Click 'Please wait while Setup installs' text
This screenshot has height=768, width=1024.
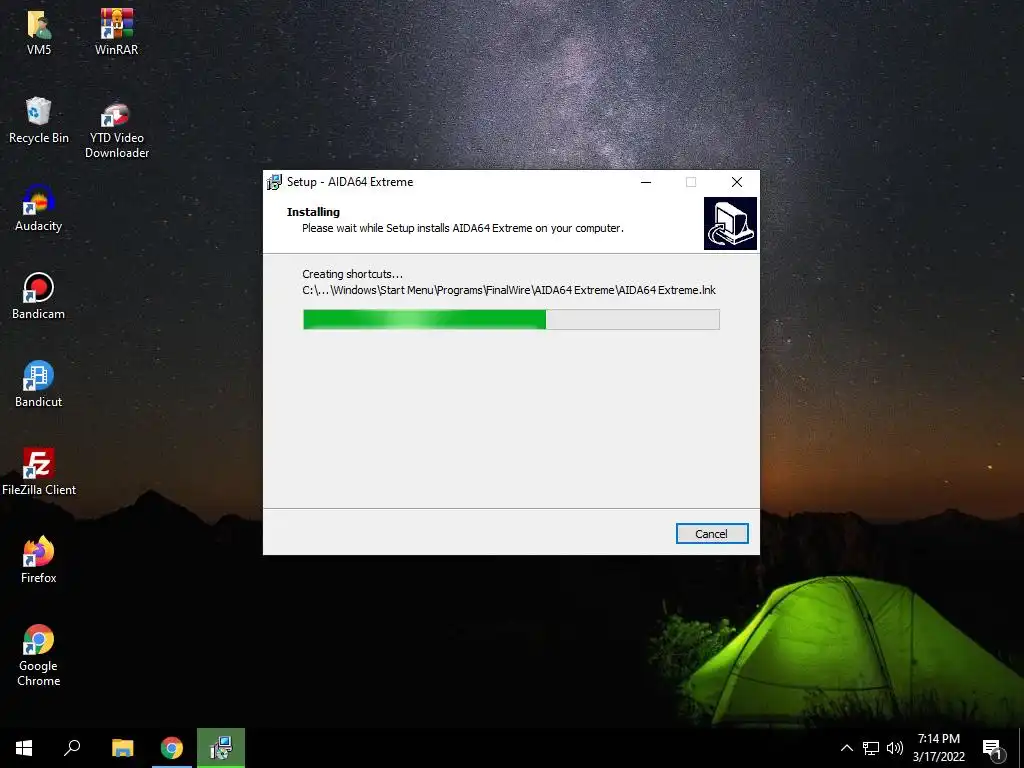pos(462,228)
